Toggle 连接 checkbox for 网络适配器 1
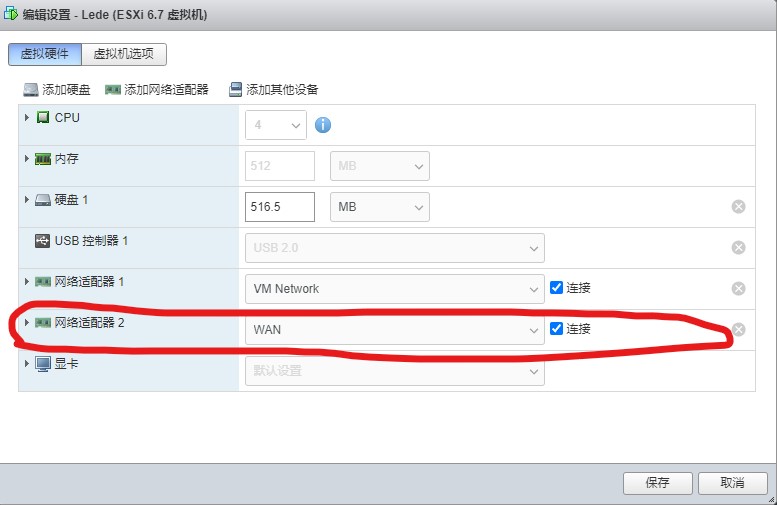 pos(556,287)
